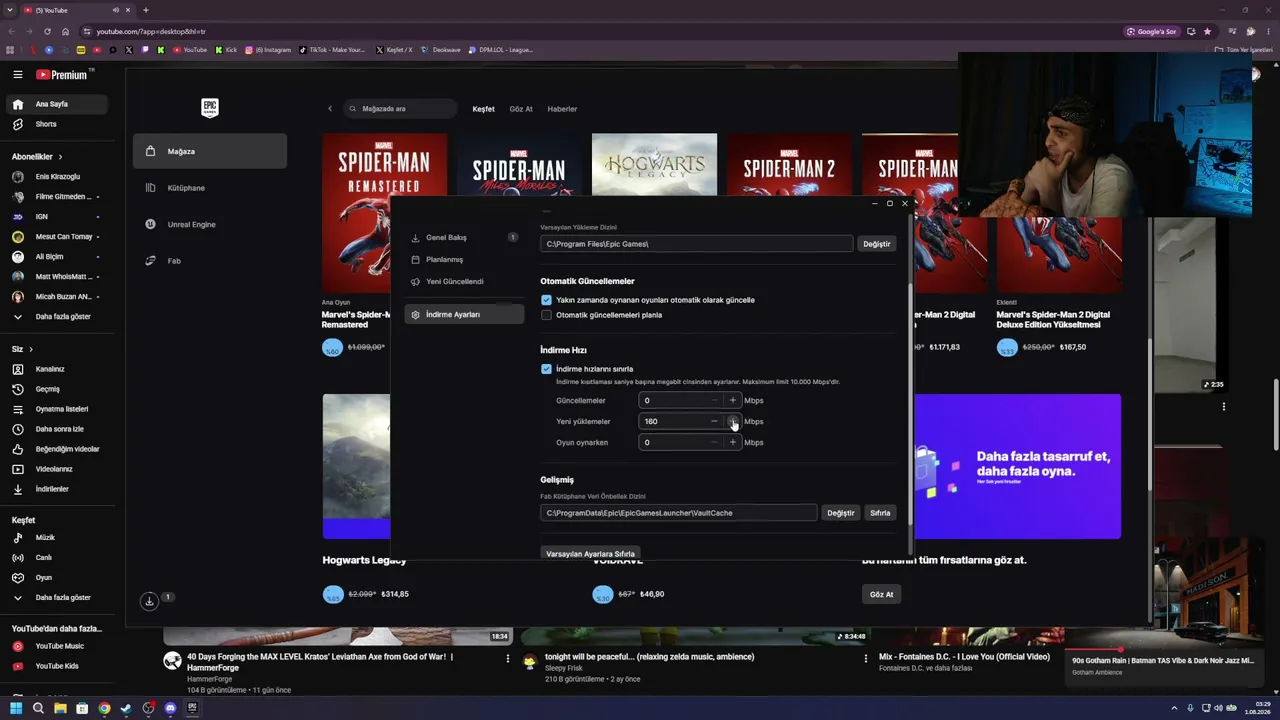Open Chrome home page button
Screen dimensions: 1280x720
coord(66,31)
